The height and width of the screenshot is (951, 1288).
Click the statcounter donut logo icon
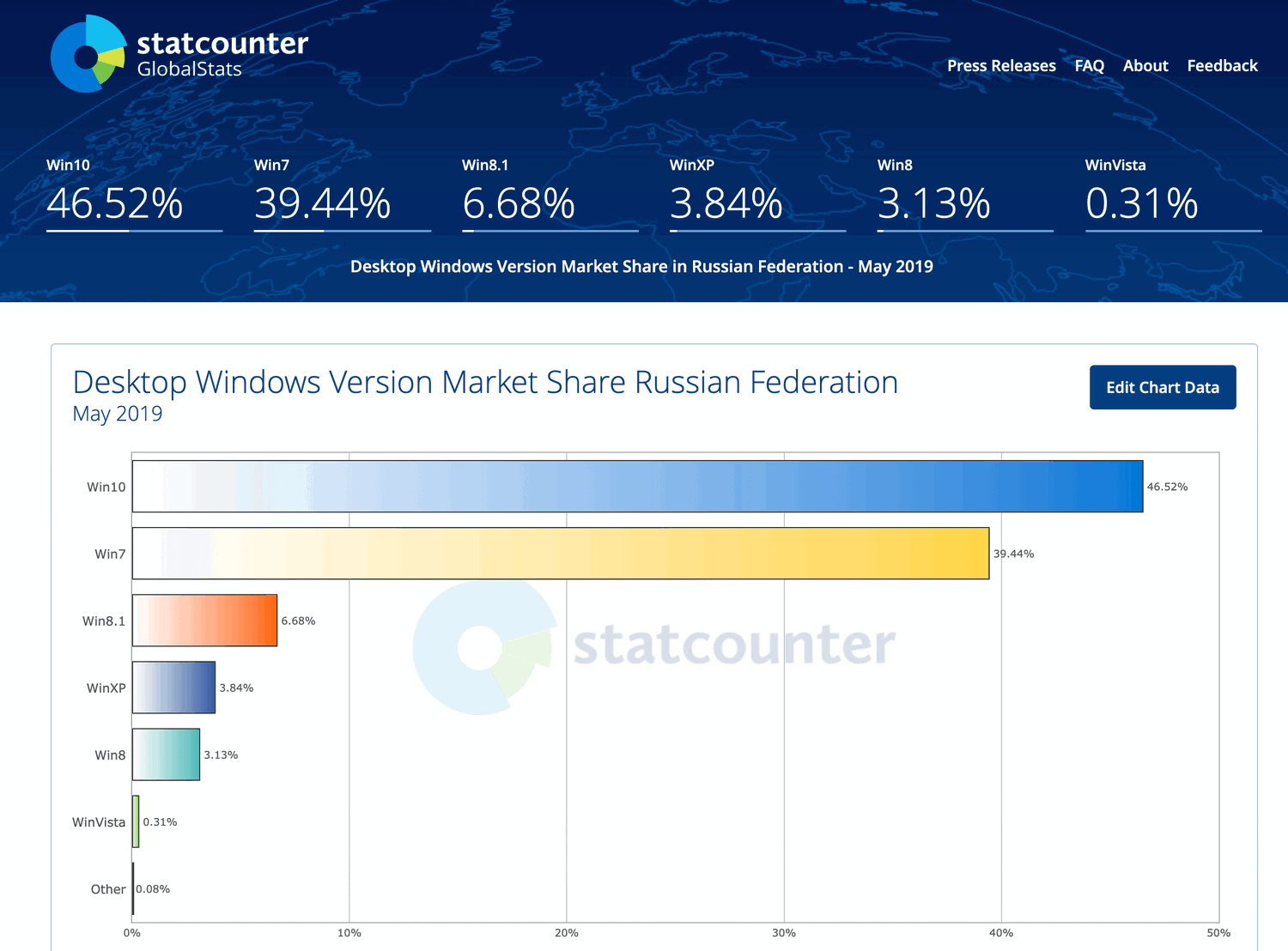tap(86, 51)
